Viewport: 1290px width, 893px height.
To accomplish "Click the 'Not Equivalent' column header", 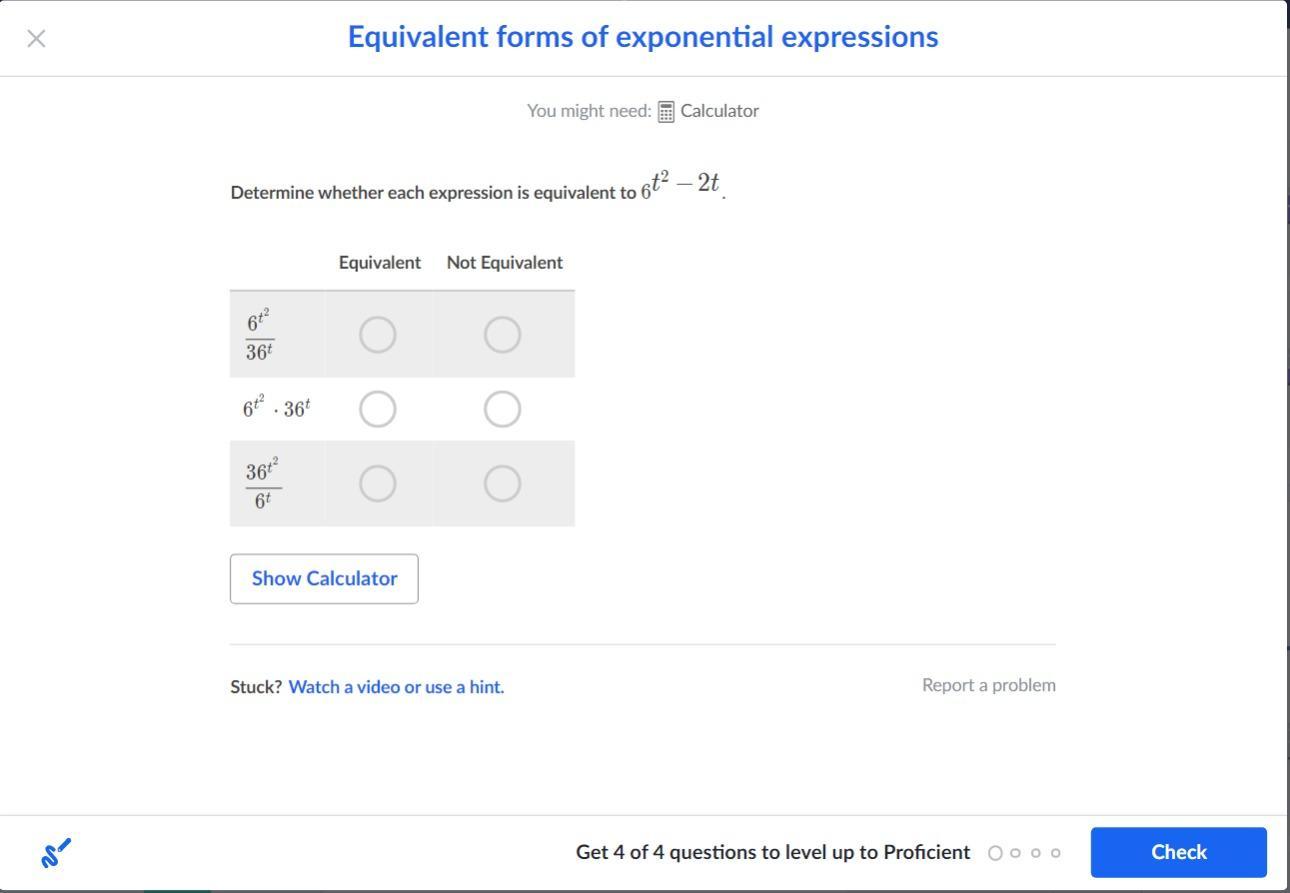I will coord(504,263).
